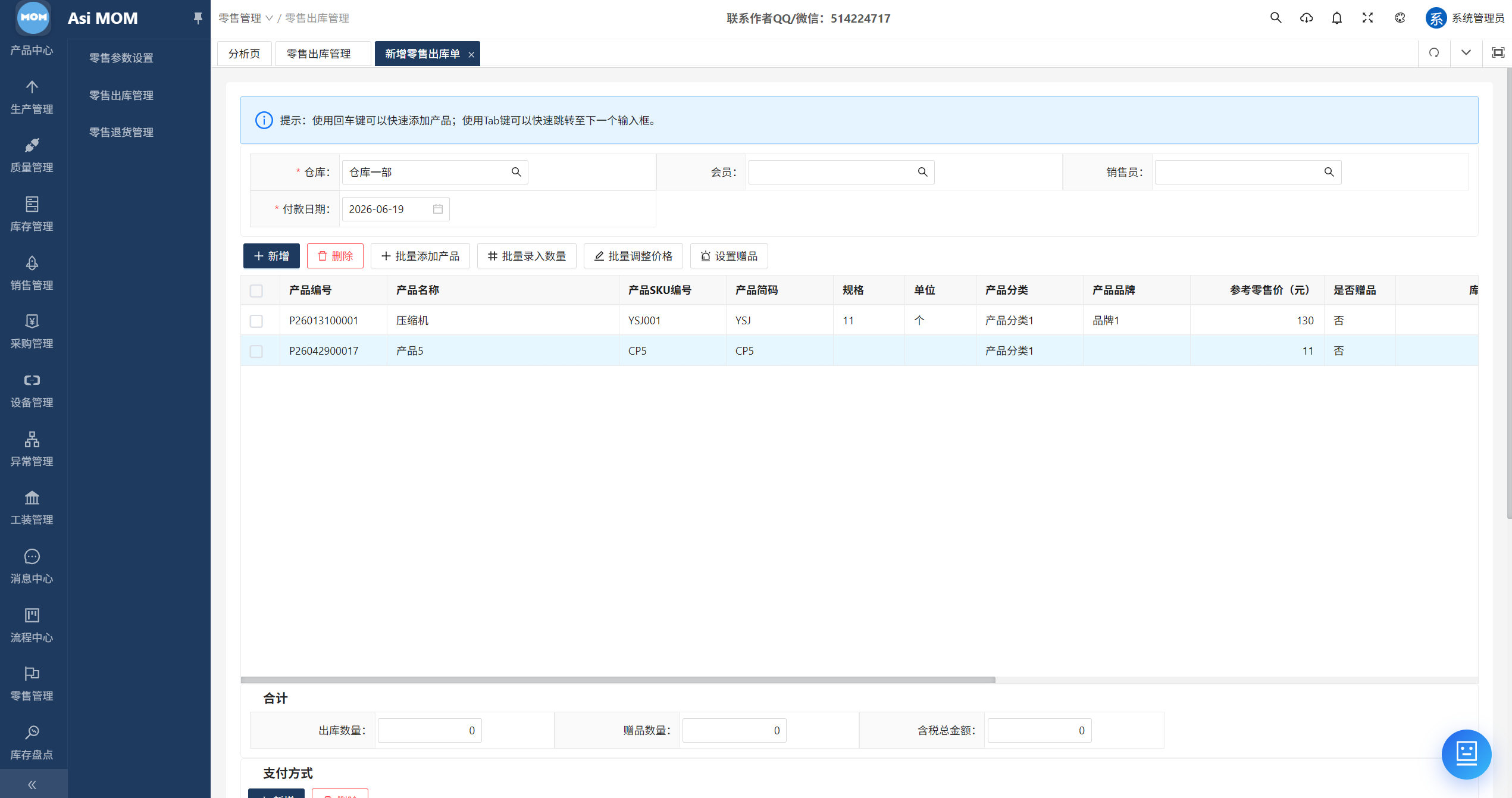The image size is (1512, 798).
Task: Click the search icon in top header
Action: [x=1275, y=18]
